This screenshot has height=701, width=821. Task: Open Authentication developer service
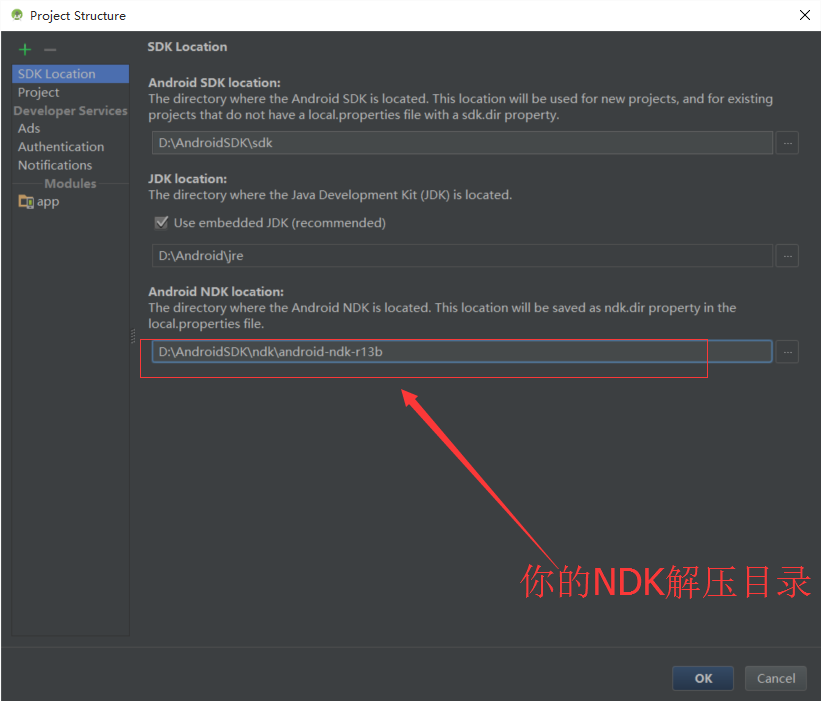point(61,147)
